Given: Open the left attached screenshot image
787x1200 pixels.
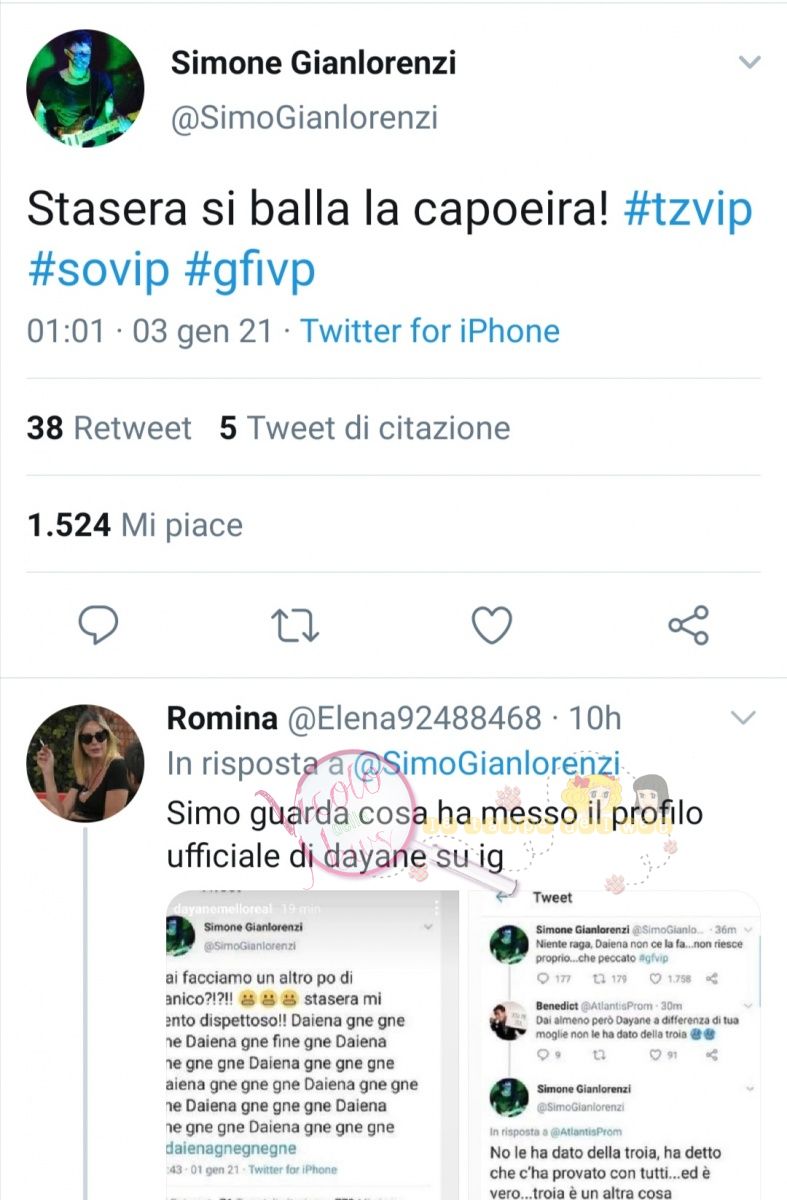Looking at the screenshot, I should (311, 1045).
